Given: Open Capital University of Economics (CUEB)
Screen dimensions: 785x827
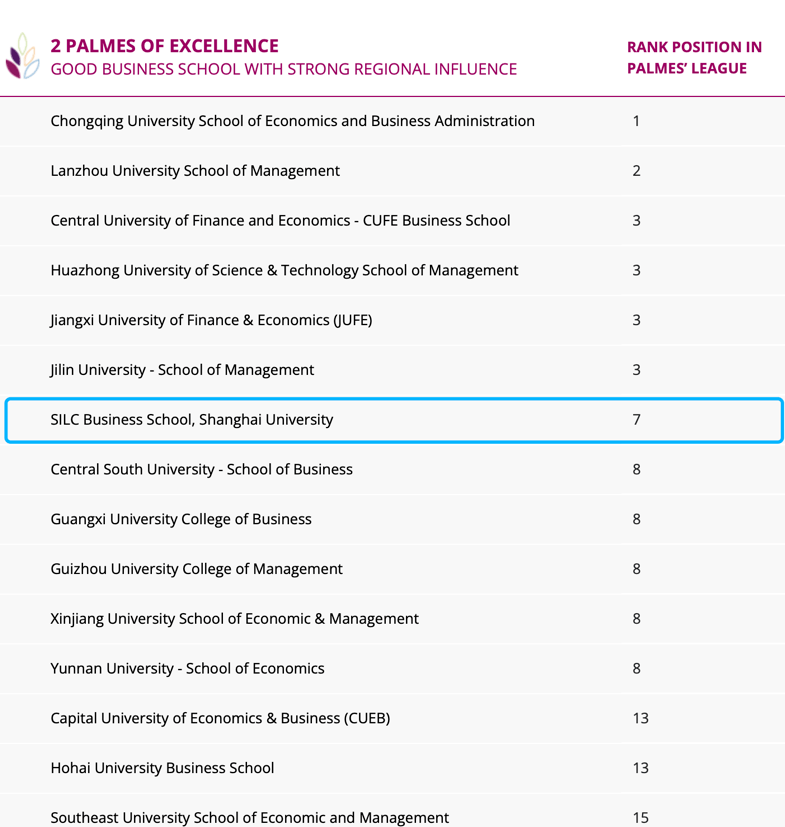Looking at the screenshot, I should [220, 718].
